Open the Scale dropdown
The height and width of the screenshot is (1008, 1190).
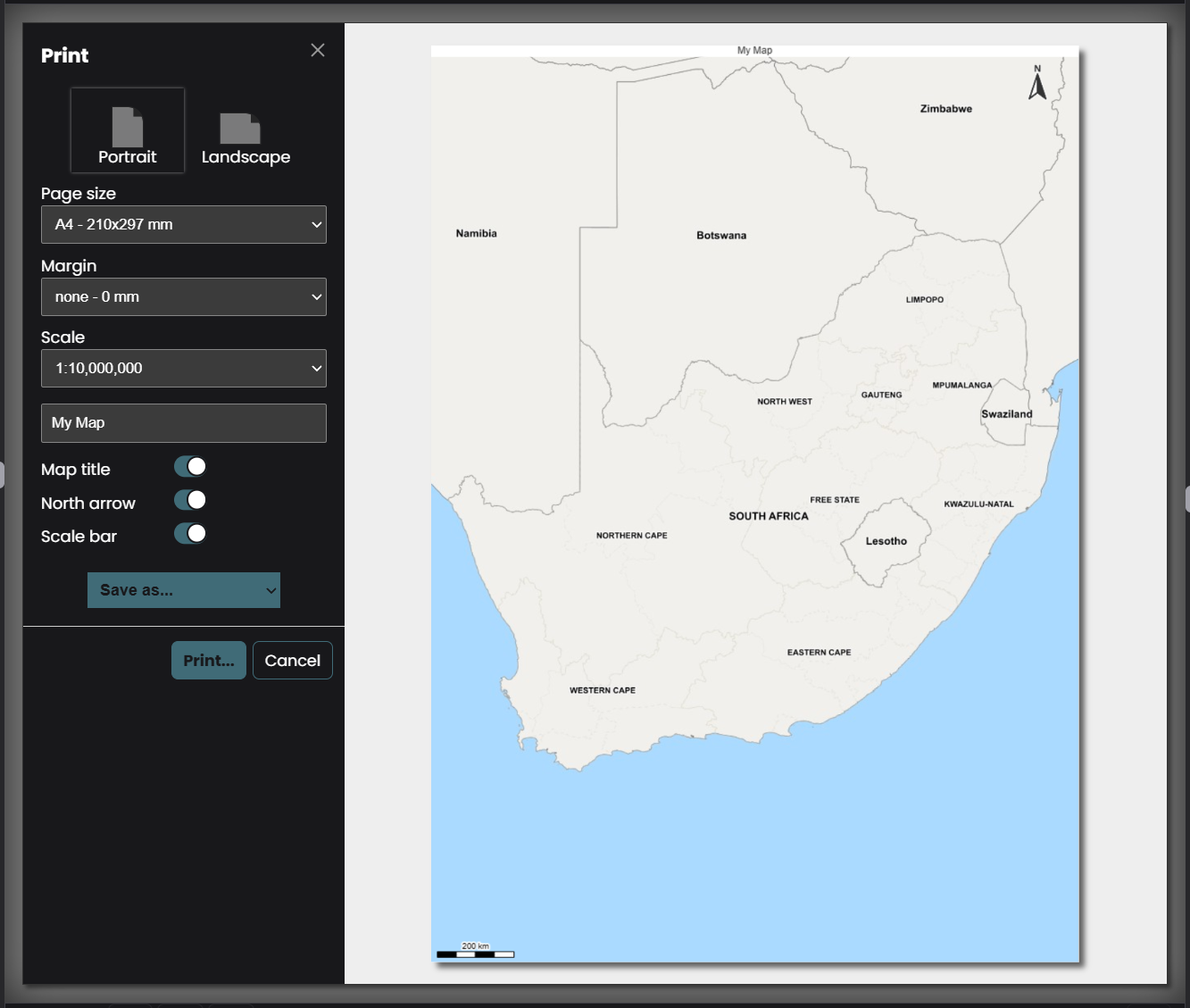pos(184,368)
